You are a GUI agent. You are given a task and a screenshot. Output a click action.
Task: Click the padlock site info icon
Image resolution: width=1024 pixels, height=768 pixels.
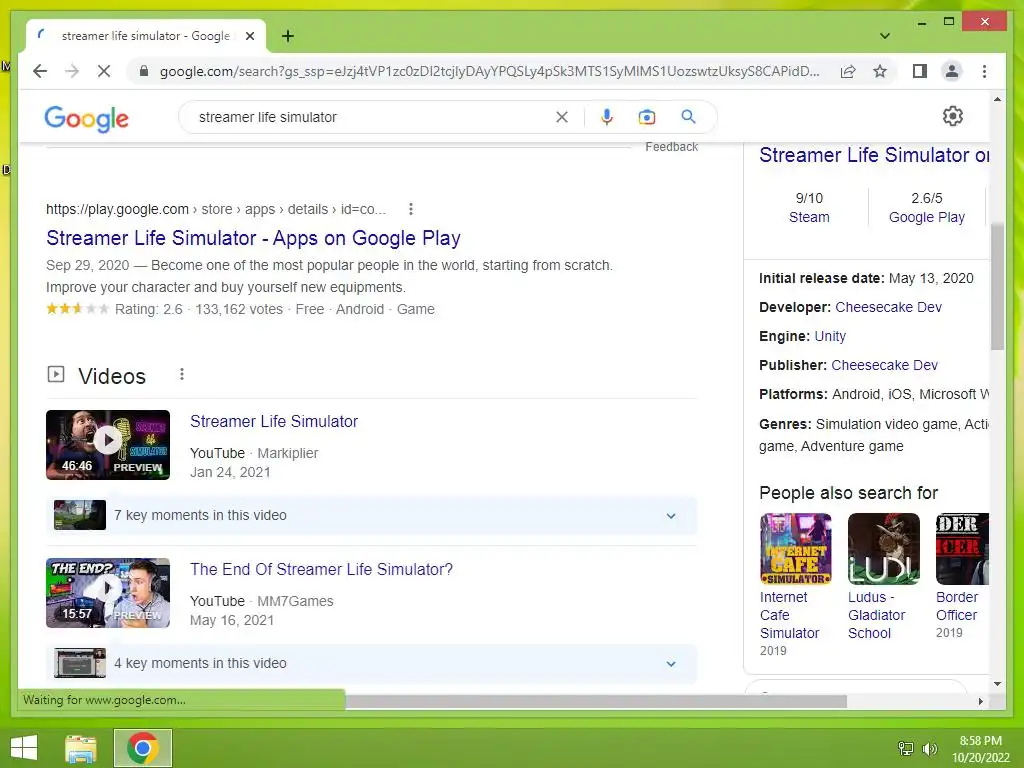pyautogui.click(x=144, y=71)
